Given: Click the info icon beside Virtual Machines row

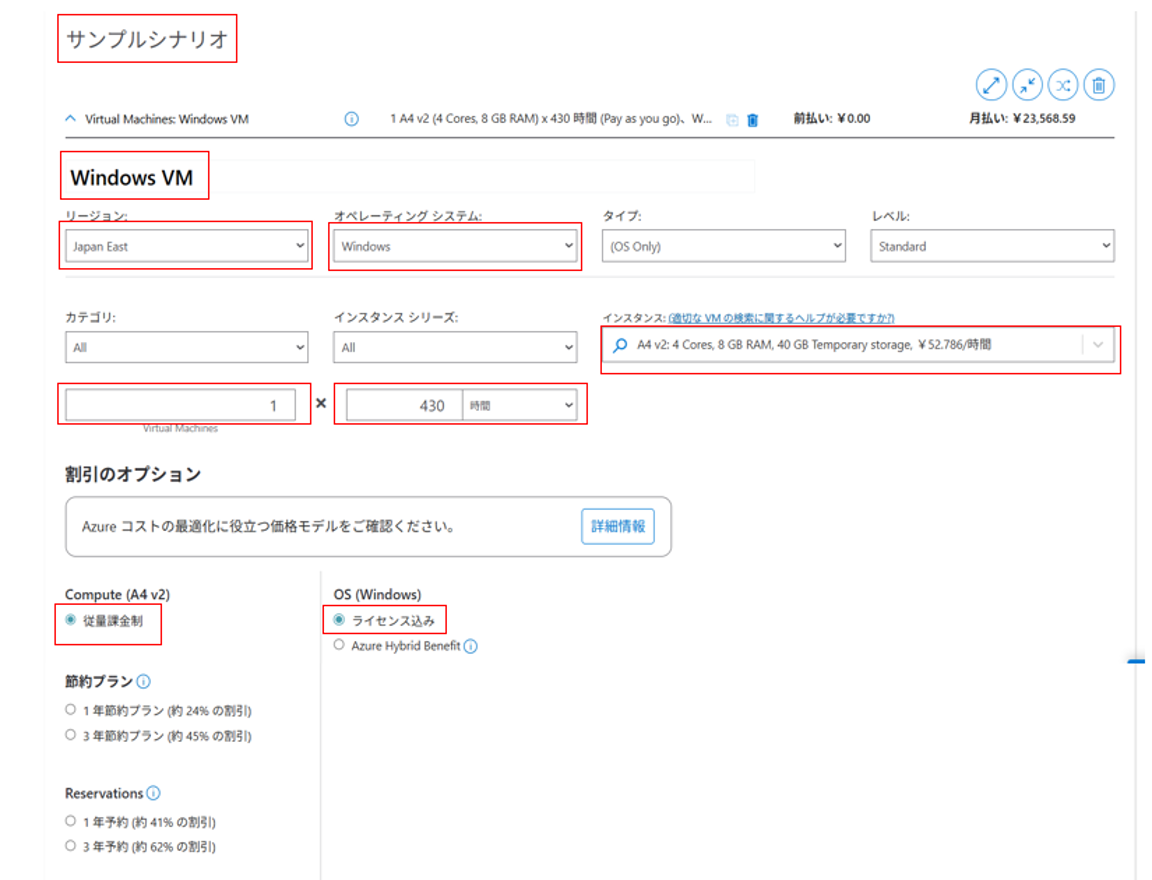Looking at the screenshot, I should [x=351, y=119].
